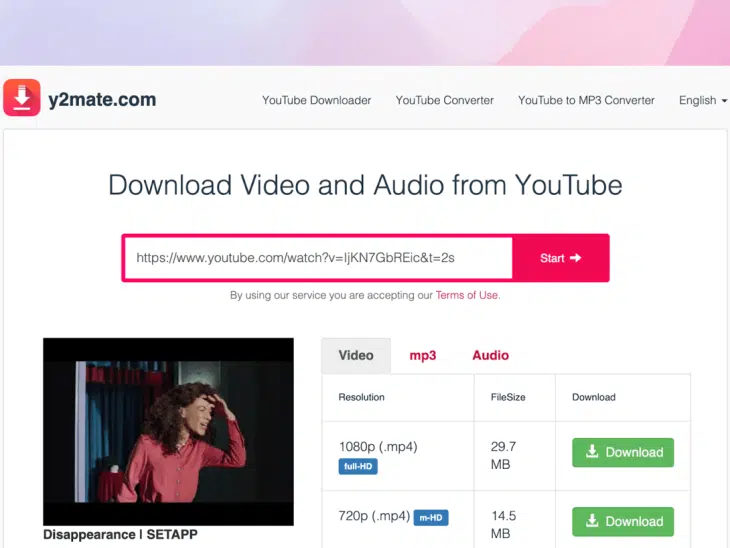Click the 720p (.mp4) resolution text
The width and height of the screenshot is (730, 548).
[374, 516]
